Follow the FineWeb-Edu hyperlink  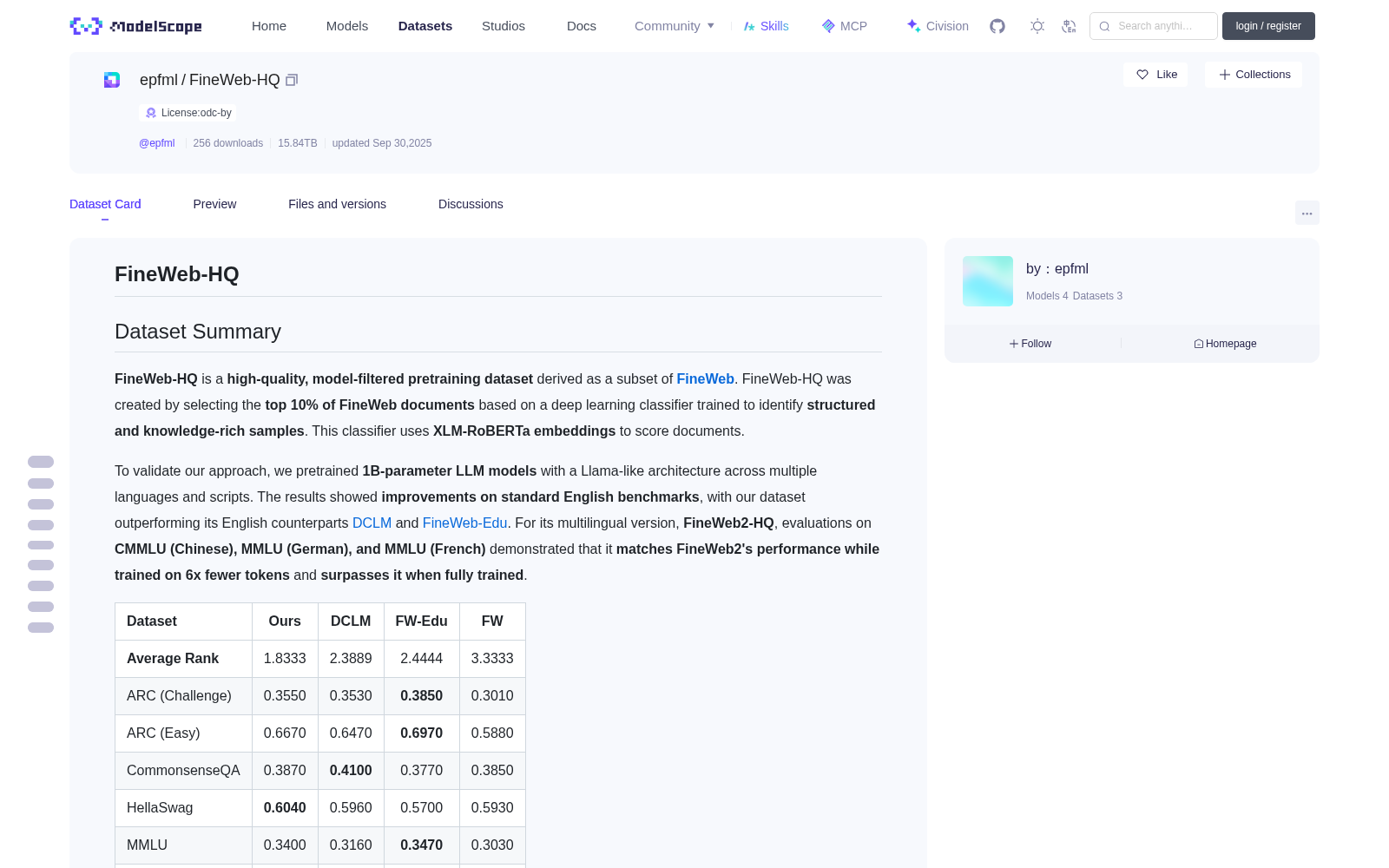(464, 523)
